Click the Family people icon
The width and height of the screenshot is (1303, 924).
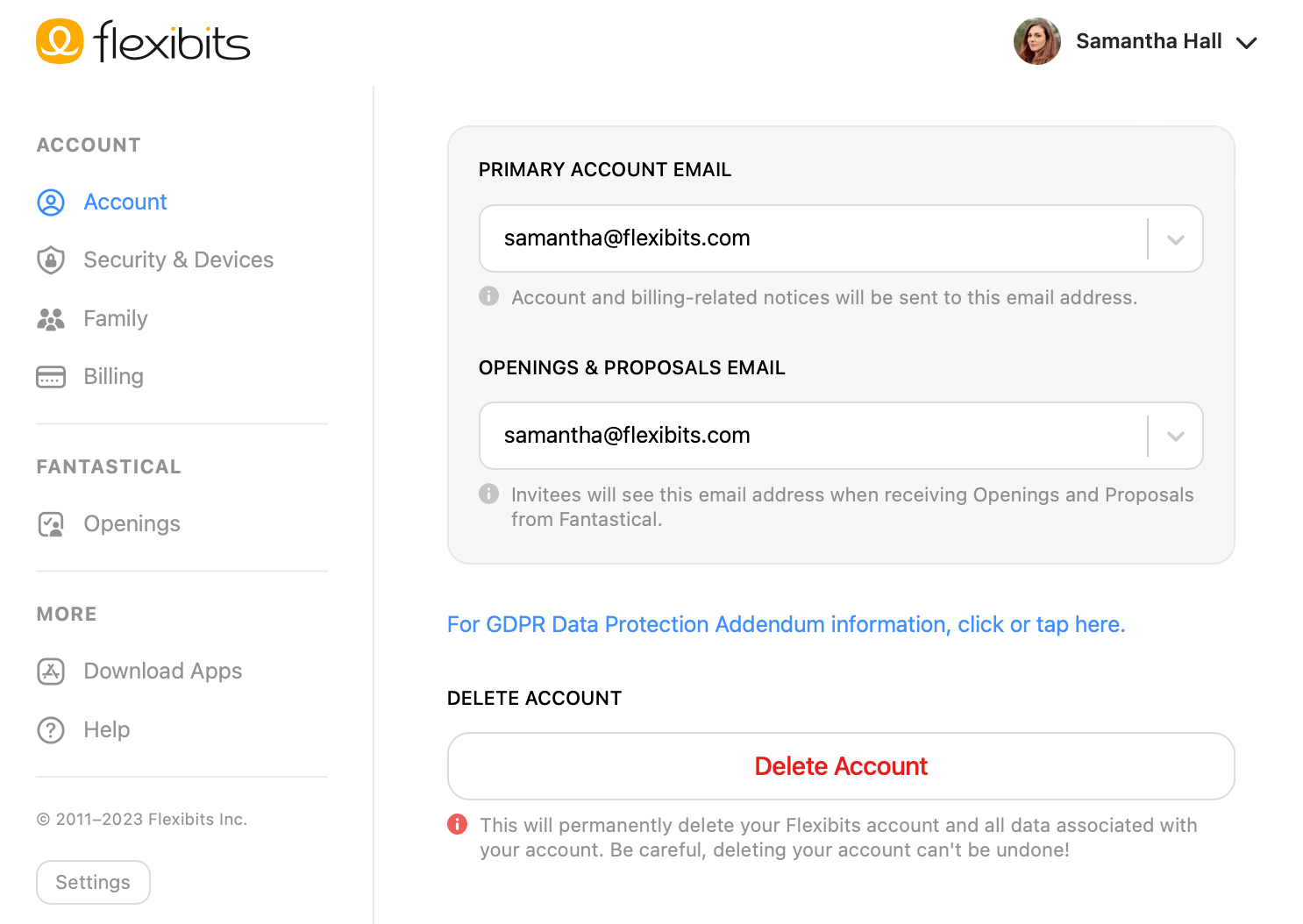(x=51, y=319)
